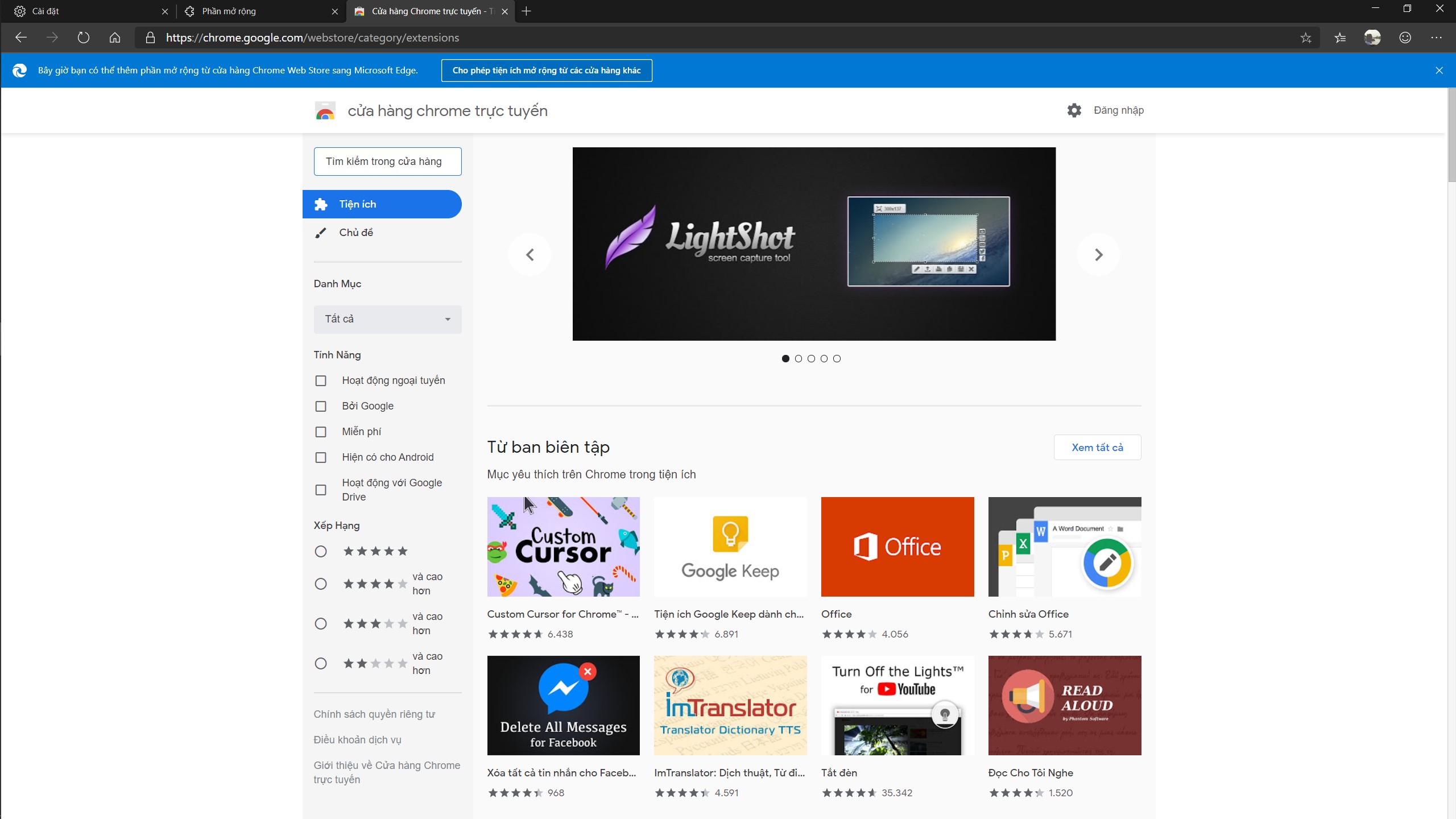Send feedback with smiley icon
Viewport: 1456px width, 819px height.
tap(1405, 38)
